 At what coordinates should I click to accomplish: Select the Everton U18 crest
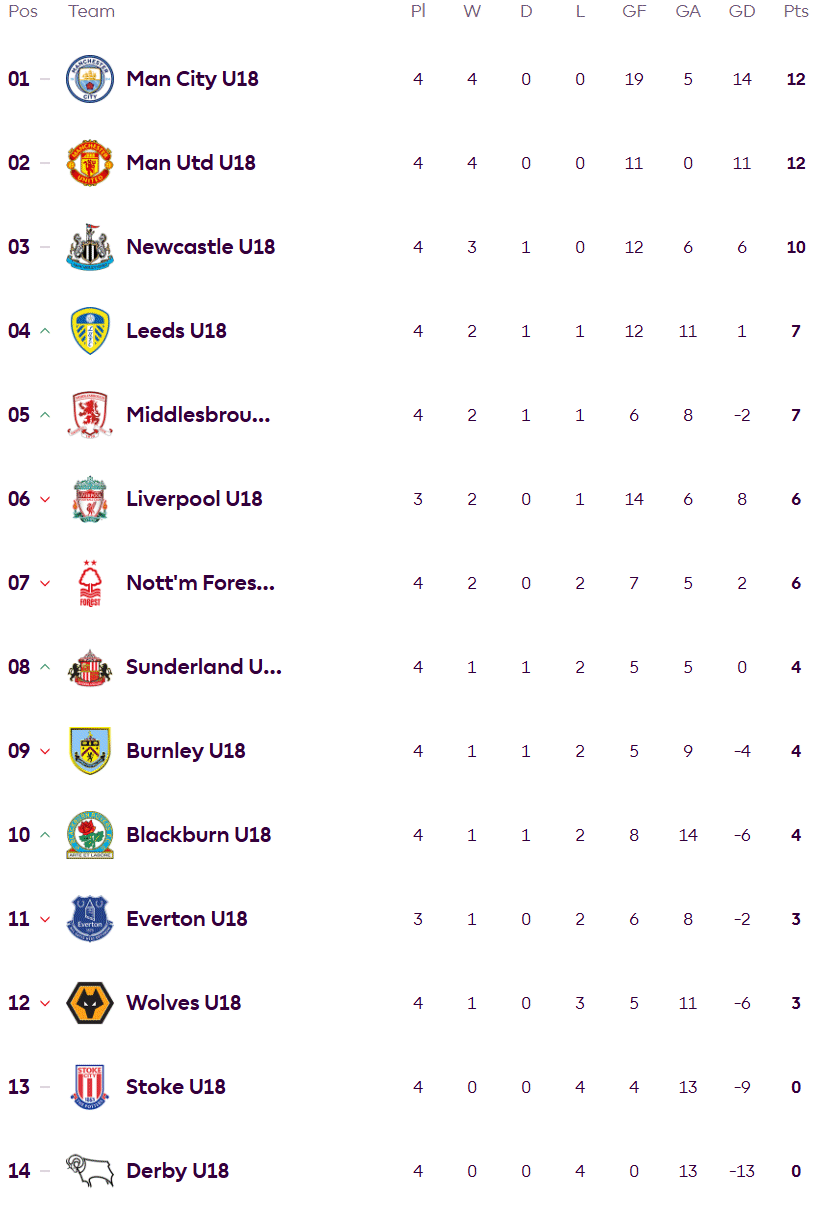(90, 919)
